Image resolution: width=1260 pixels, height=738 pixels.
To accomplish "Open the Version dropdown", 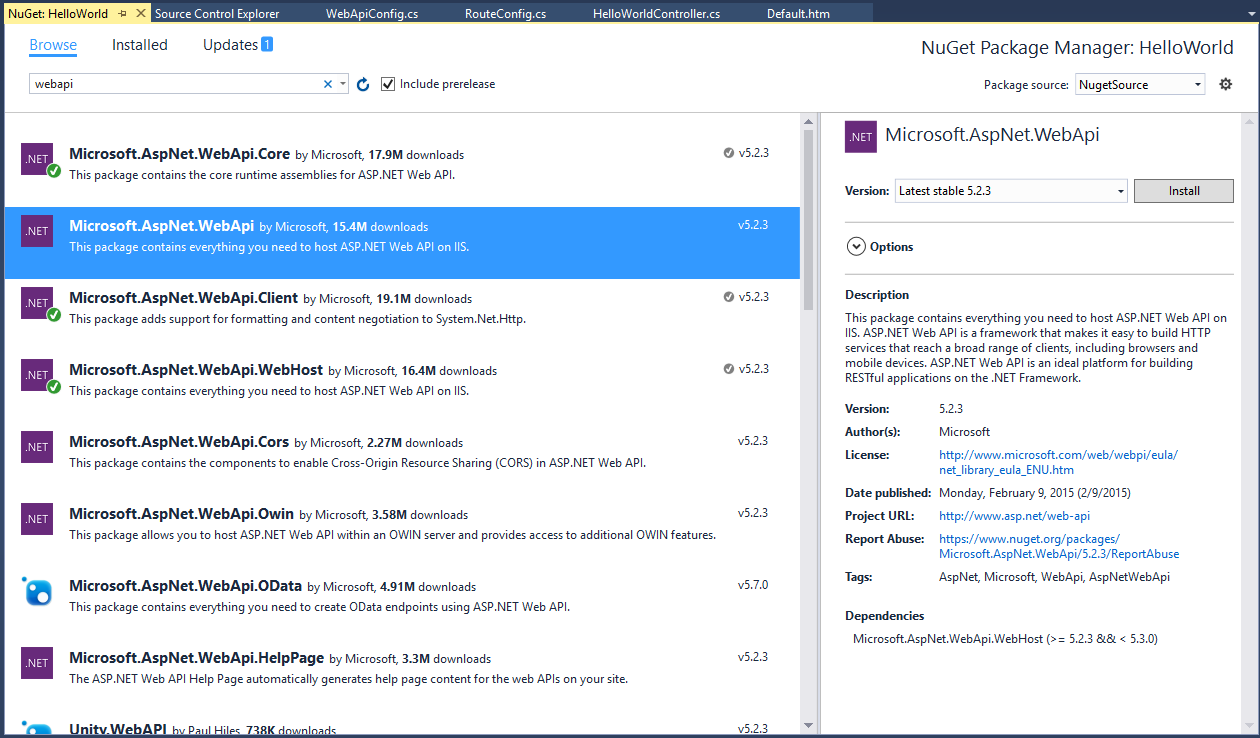I will (1119, 191).
